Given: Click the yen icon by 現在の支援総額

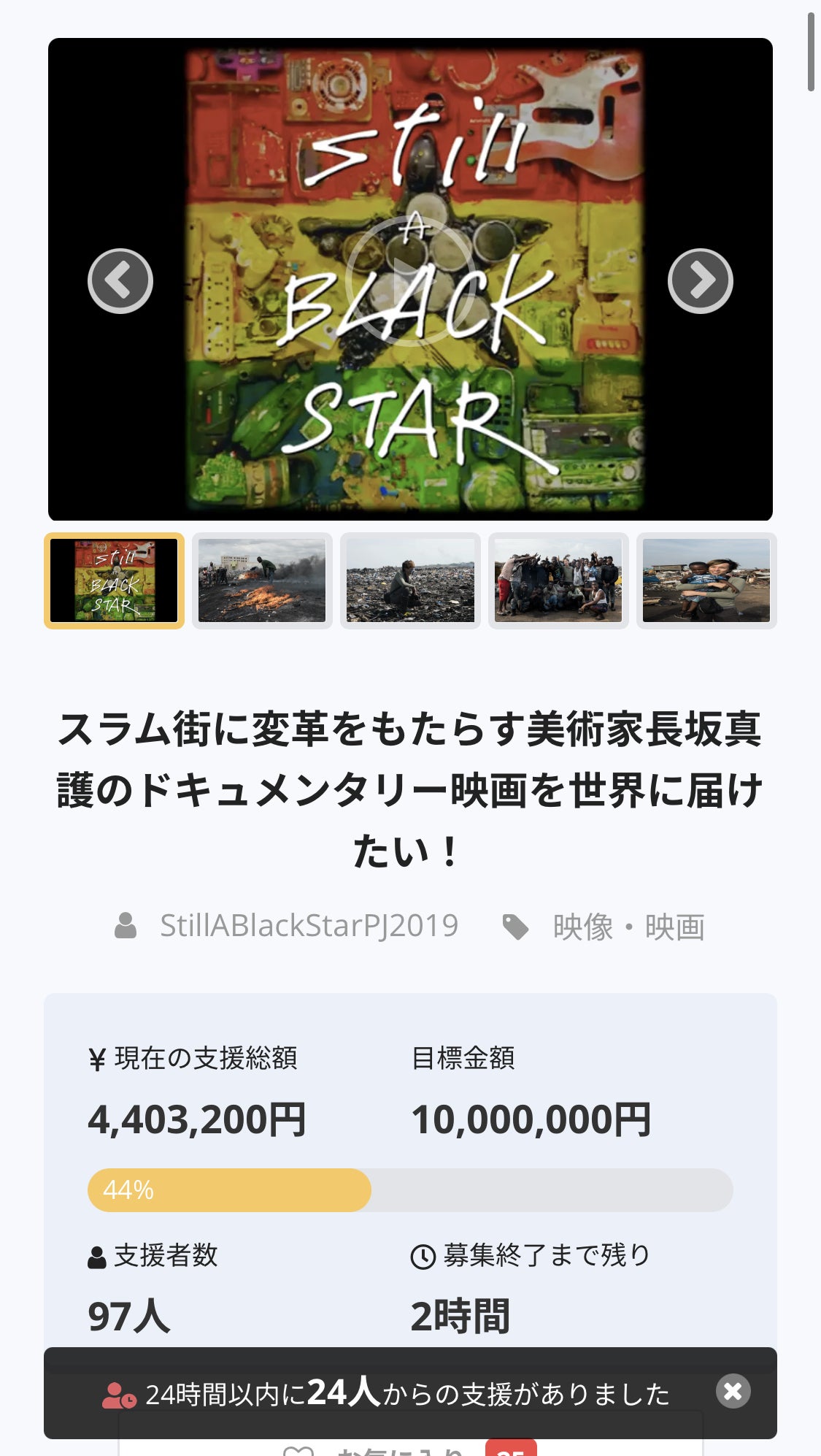Looking at the screenshot, I should pos(97,1060).
